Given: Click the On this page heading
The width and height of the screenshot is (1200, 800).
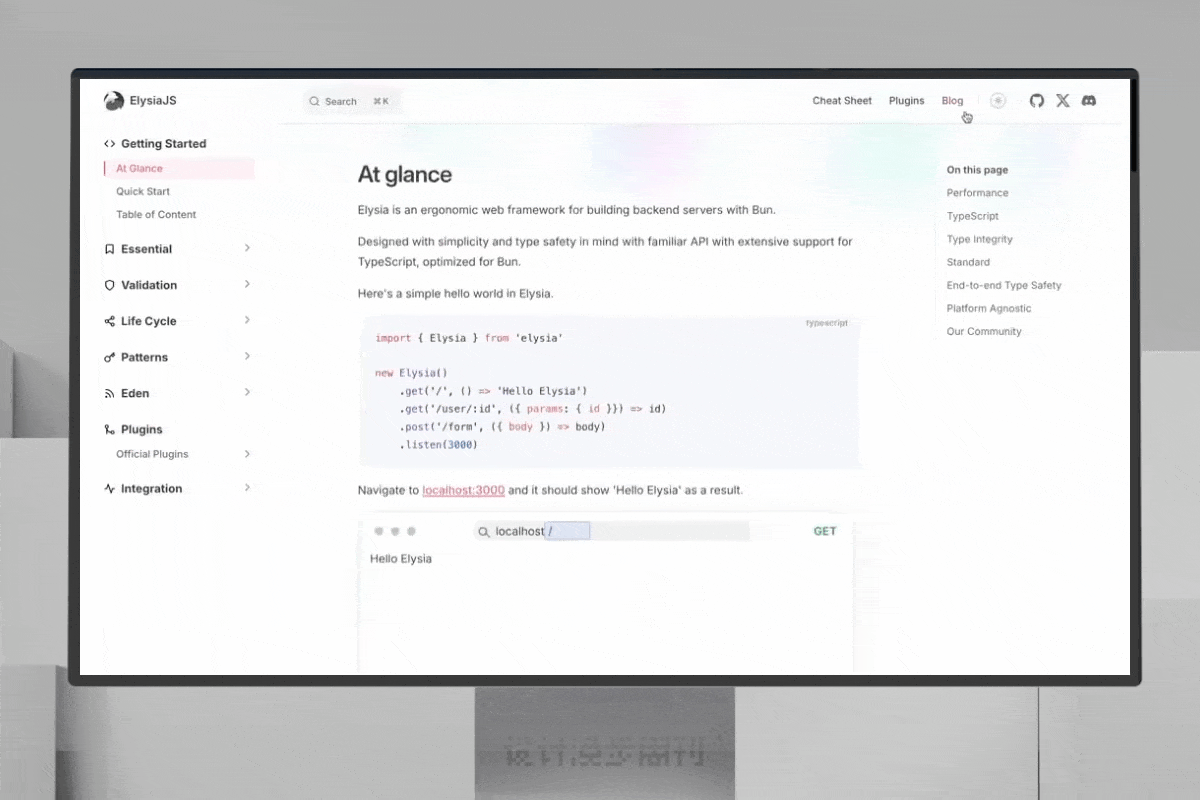Looking at the screenshot, I should pos(977,170).
